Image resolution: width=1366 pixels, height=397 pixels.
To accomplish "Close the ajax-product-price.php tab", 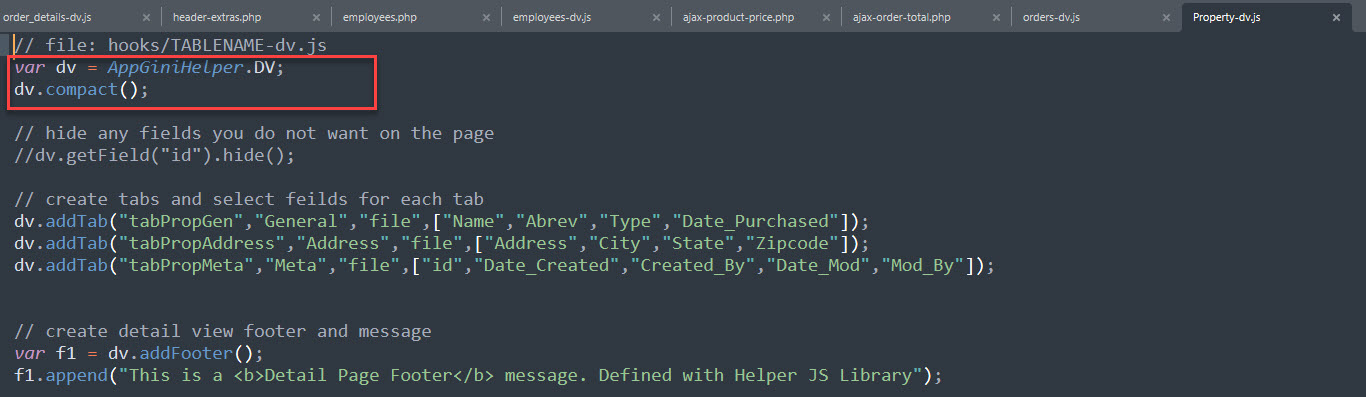I will [x=826, y=18].
